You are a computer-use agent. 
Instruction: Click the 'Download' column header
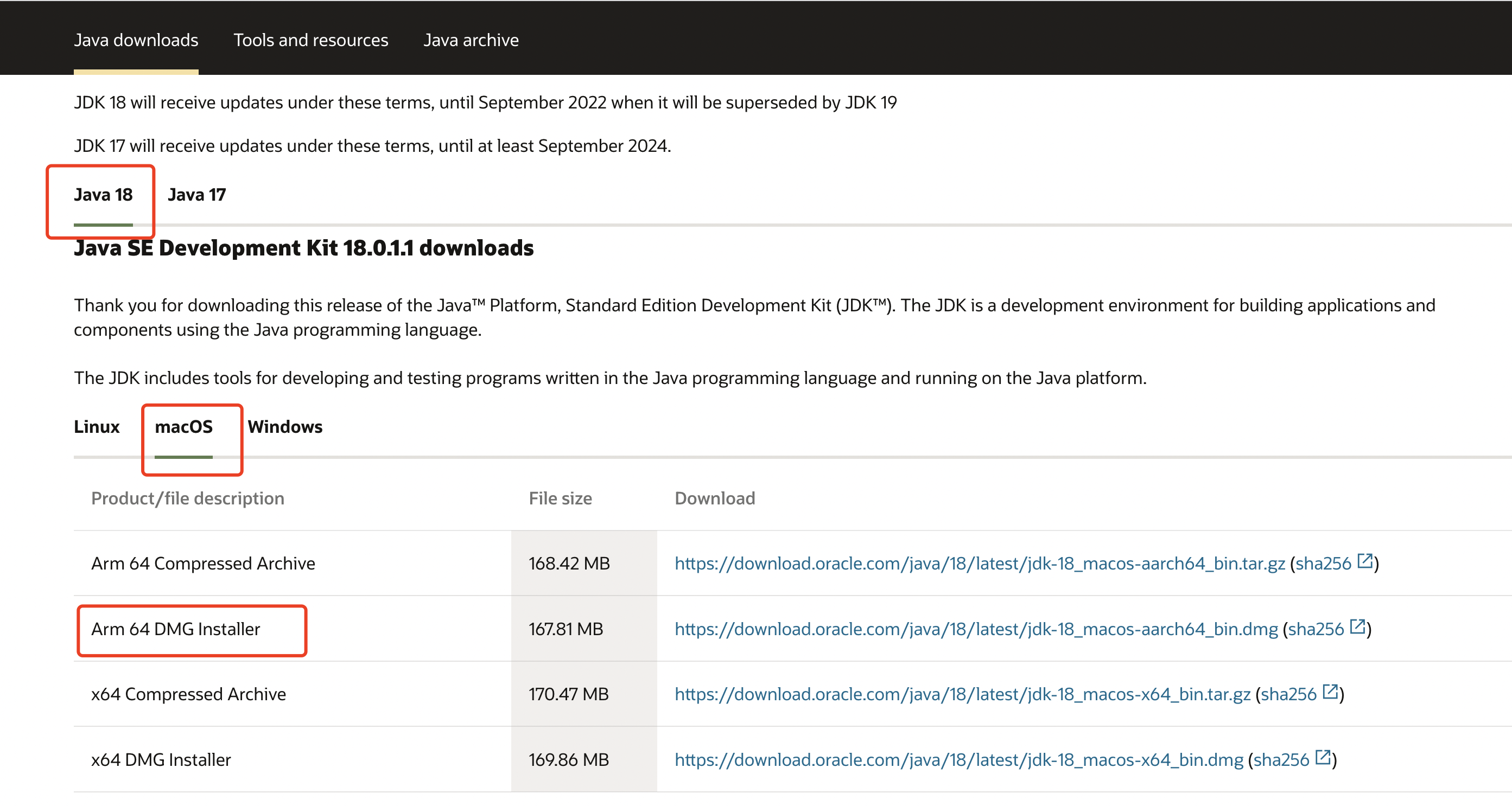714,498
